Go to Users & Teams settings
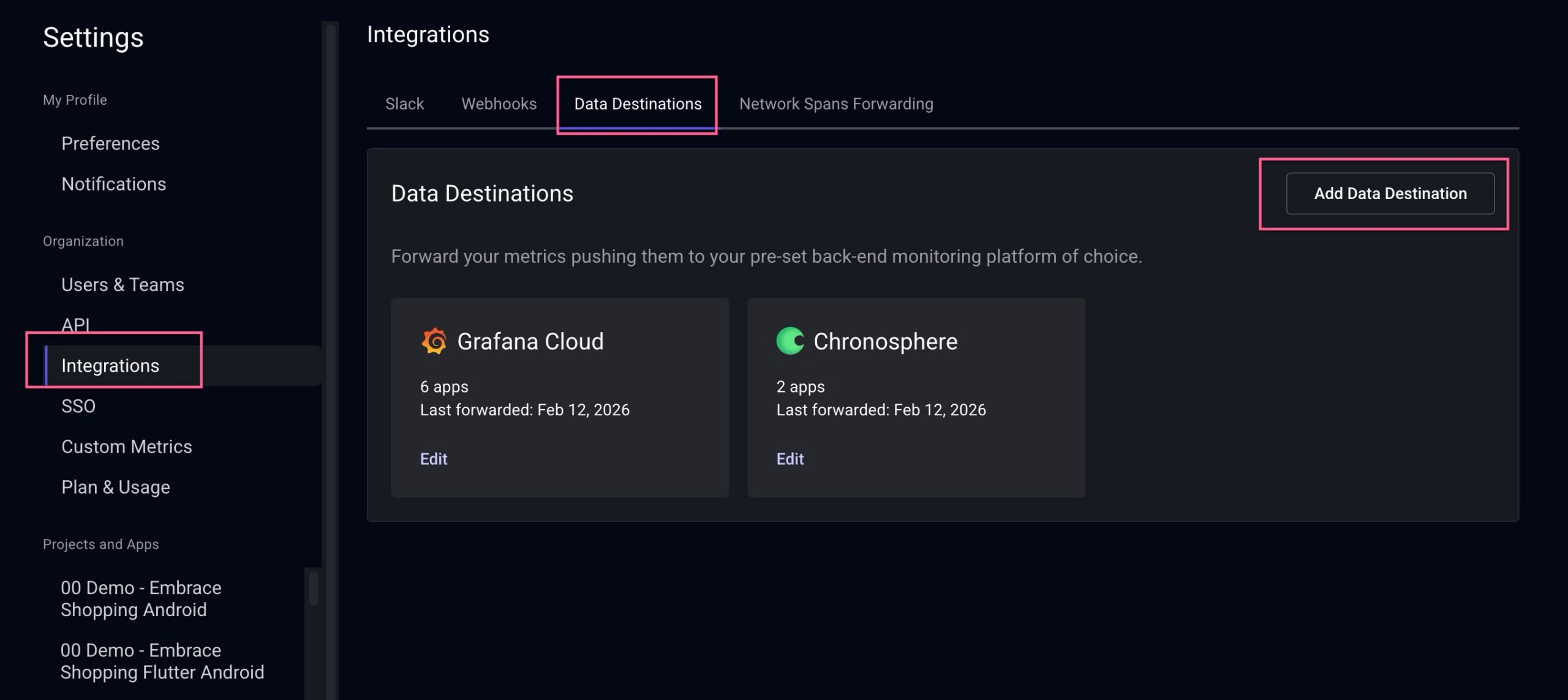Screen dimensions: 1568x700 click(x=123, y=284)
